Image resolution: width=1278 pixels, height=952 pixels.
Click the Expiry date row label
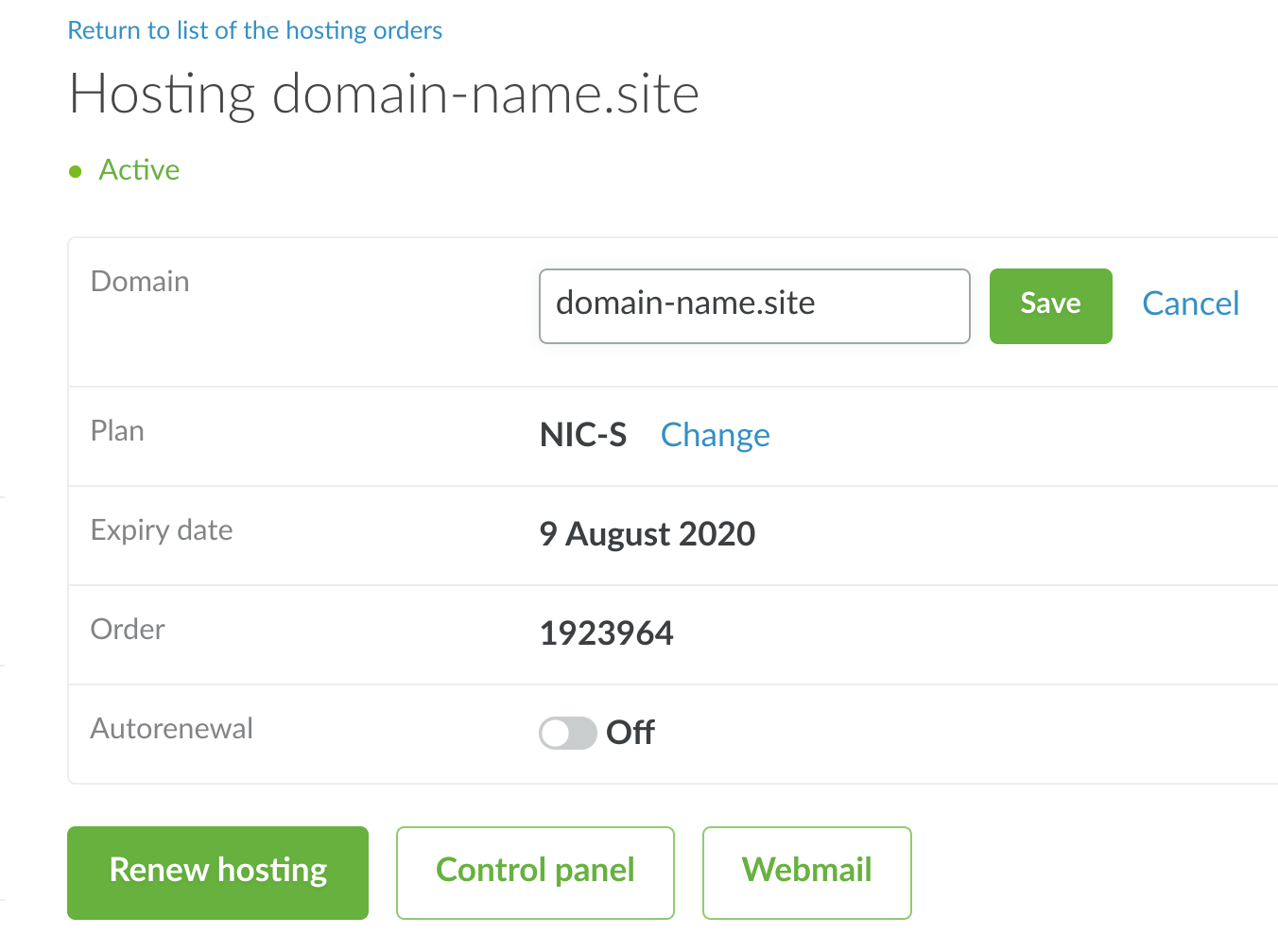coord(162,530)
